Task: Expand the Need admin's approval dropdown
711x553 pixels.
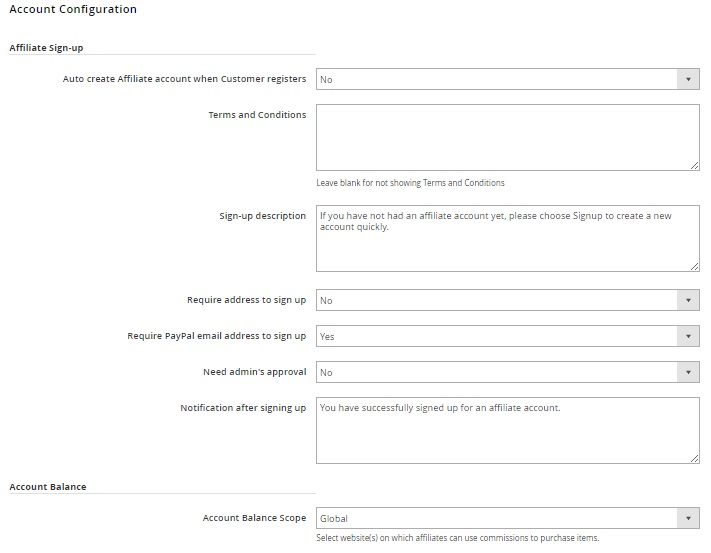Action: 507,372
